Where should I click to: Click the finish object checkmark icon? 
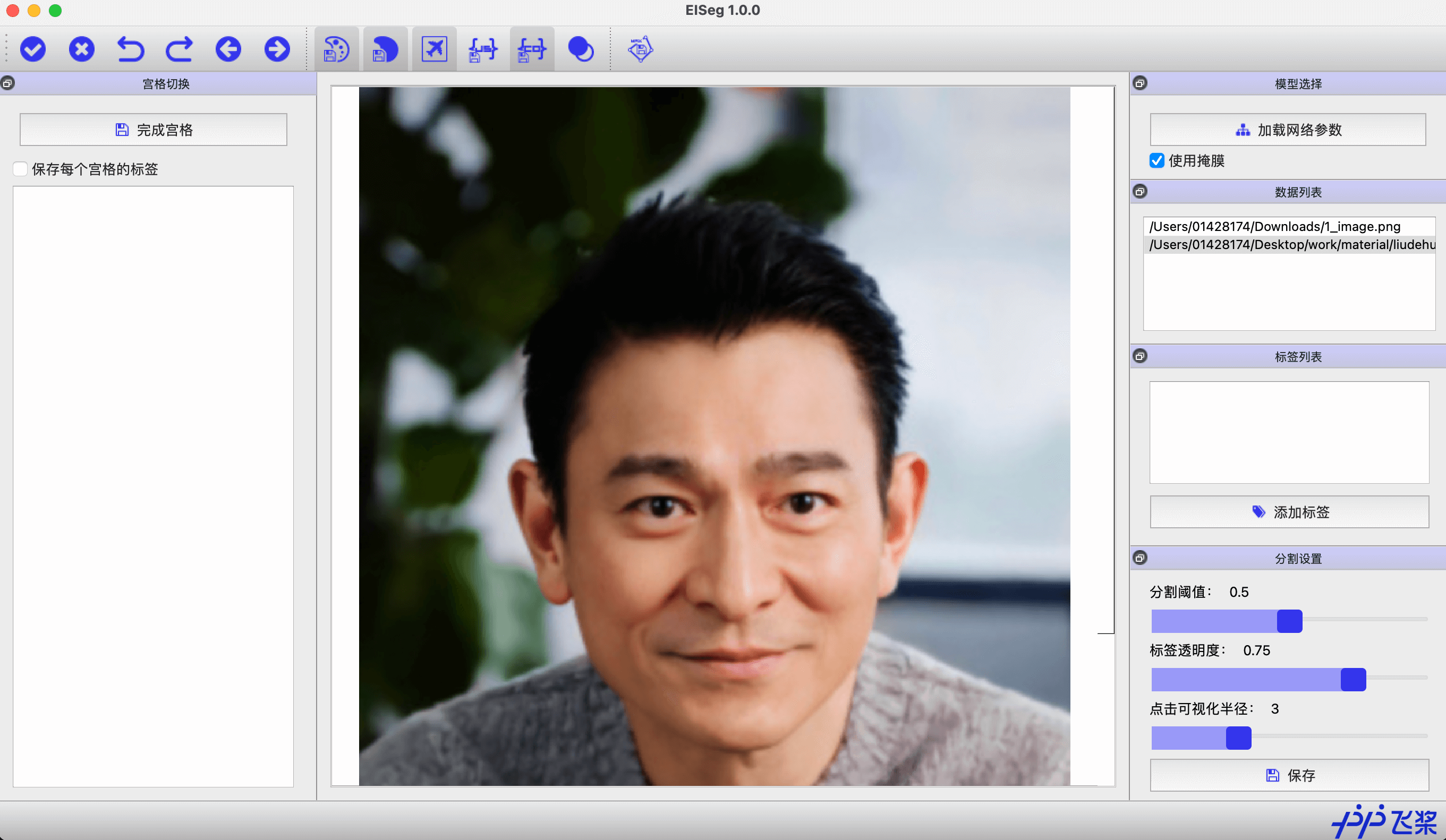coord(33,49)
